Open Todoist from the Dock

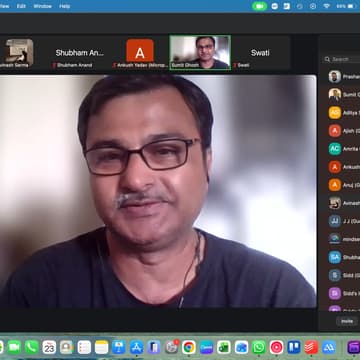(311, 347)
